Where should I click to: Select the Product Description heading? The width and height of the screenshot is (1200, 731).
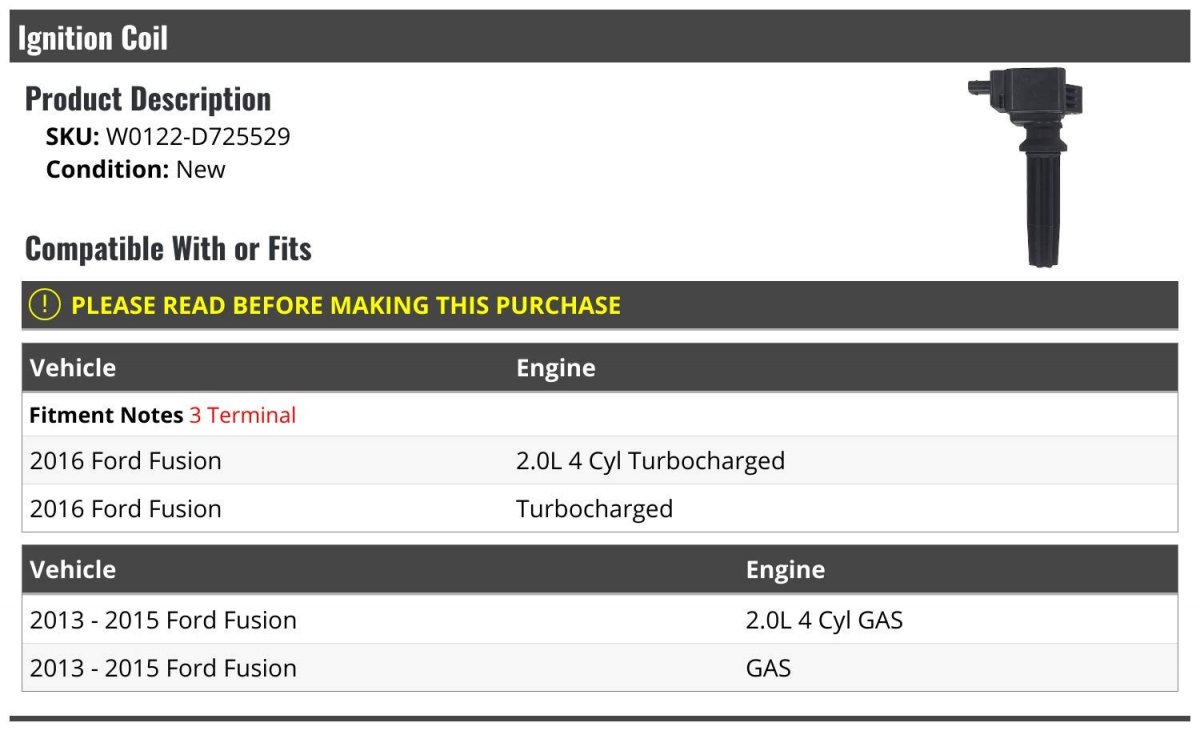pos(148,99)
